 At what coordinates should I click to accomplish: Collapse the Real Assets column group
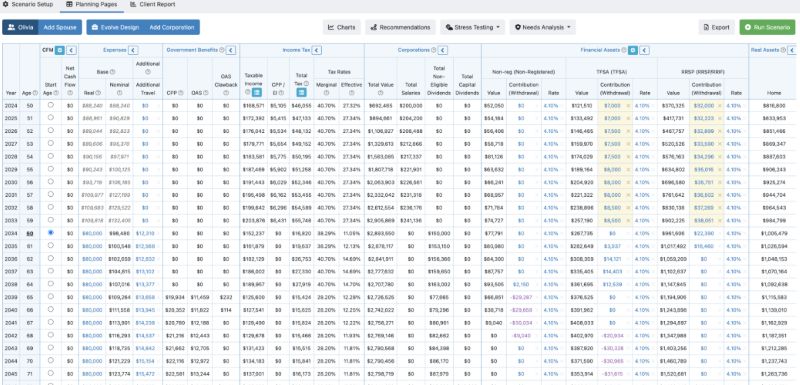(x=792, y=50)
